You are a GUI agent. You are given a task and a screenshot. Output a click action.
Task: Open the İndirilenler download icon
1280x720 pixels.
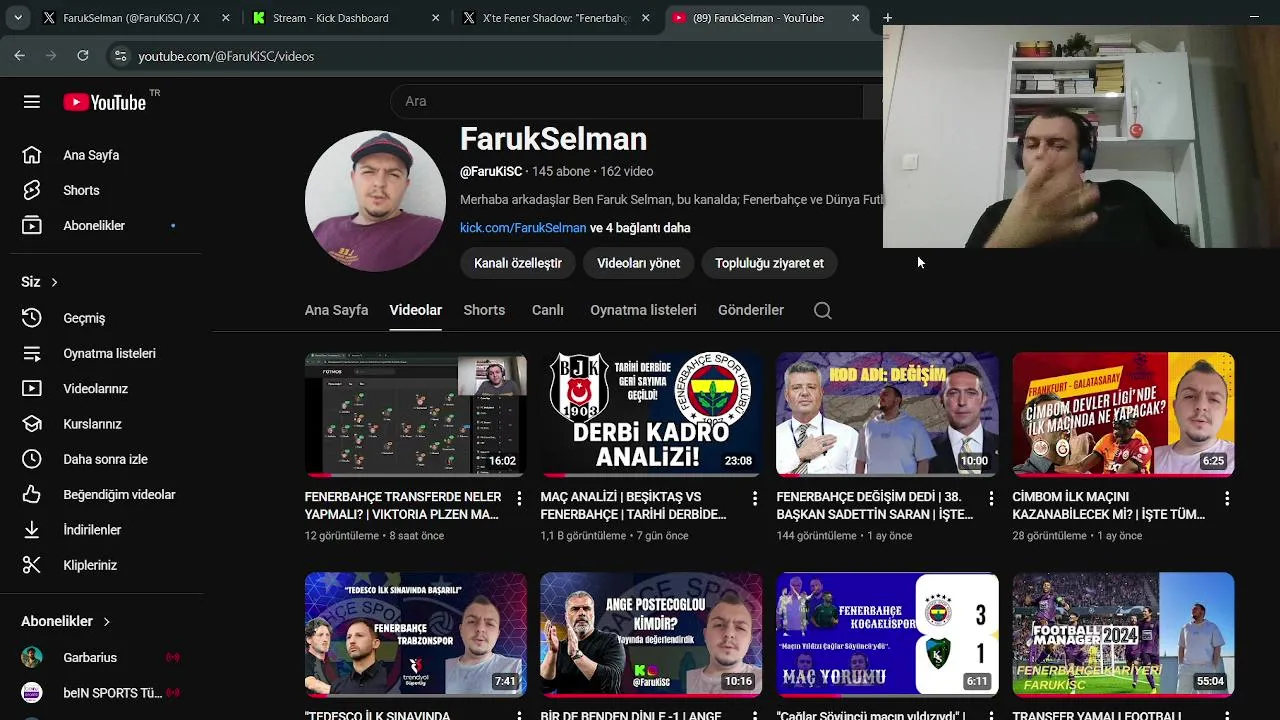tap(32, 530)
